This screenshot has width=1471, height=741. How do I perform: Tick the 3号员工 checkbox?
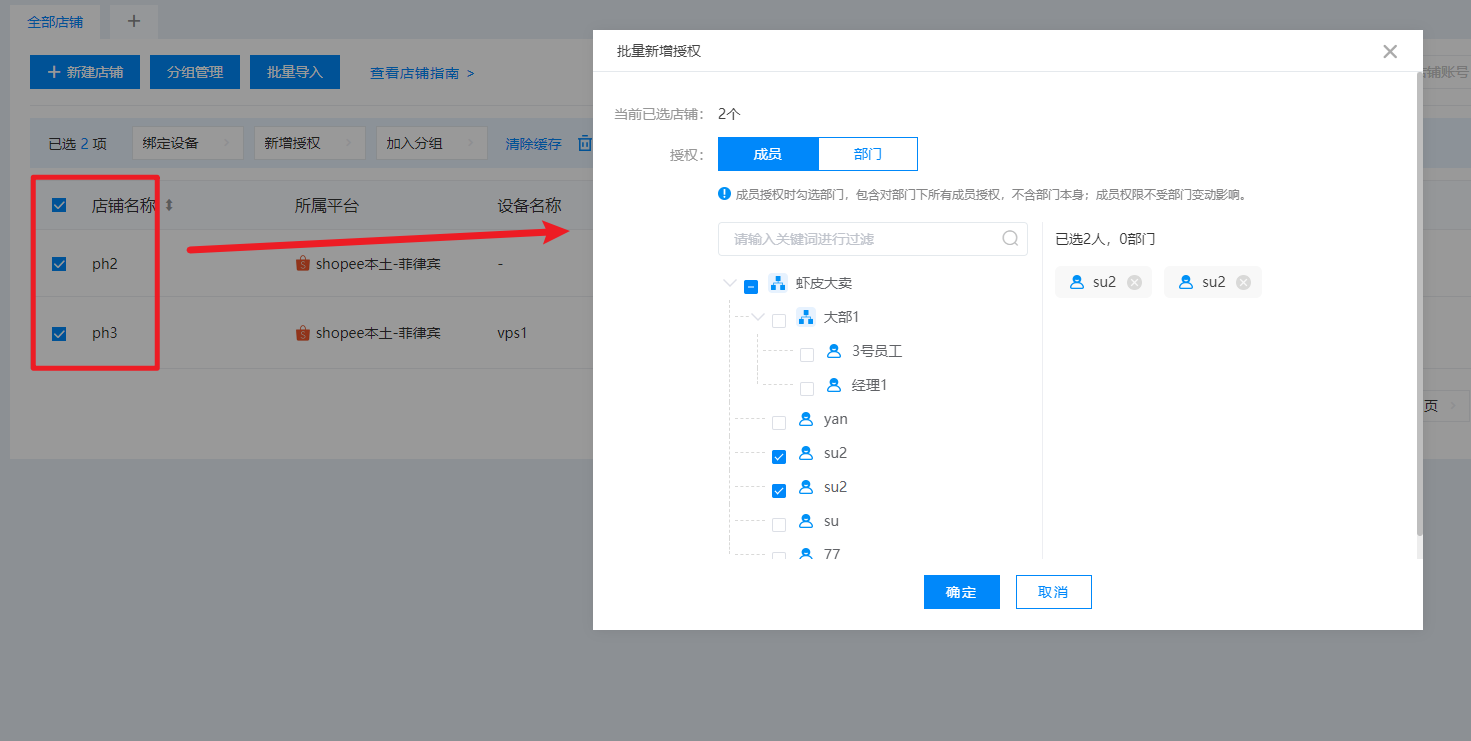[807, 355]
